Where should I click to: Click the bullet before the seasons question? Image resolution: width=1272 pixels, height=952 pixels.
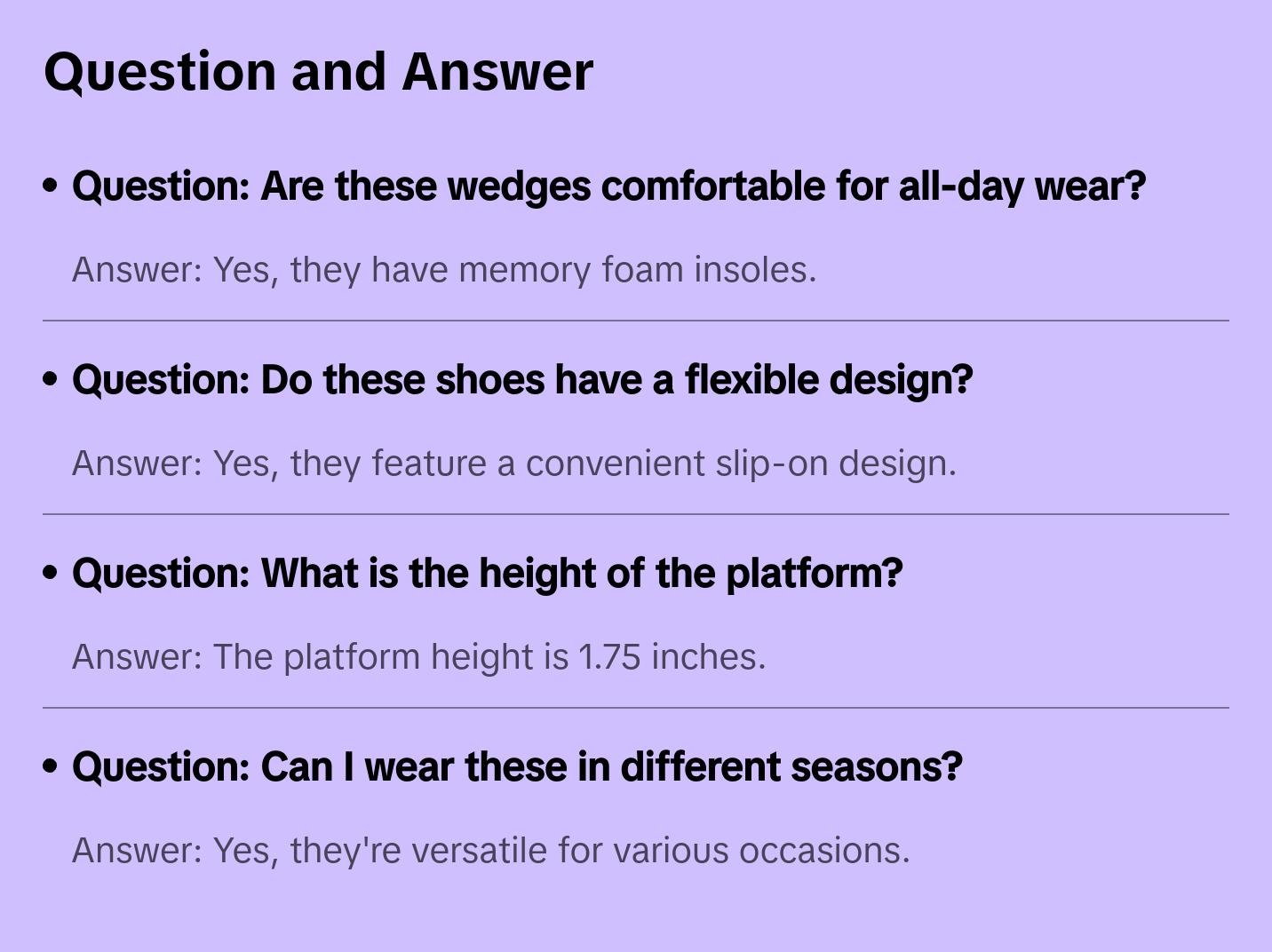pos(51,766)
